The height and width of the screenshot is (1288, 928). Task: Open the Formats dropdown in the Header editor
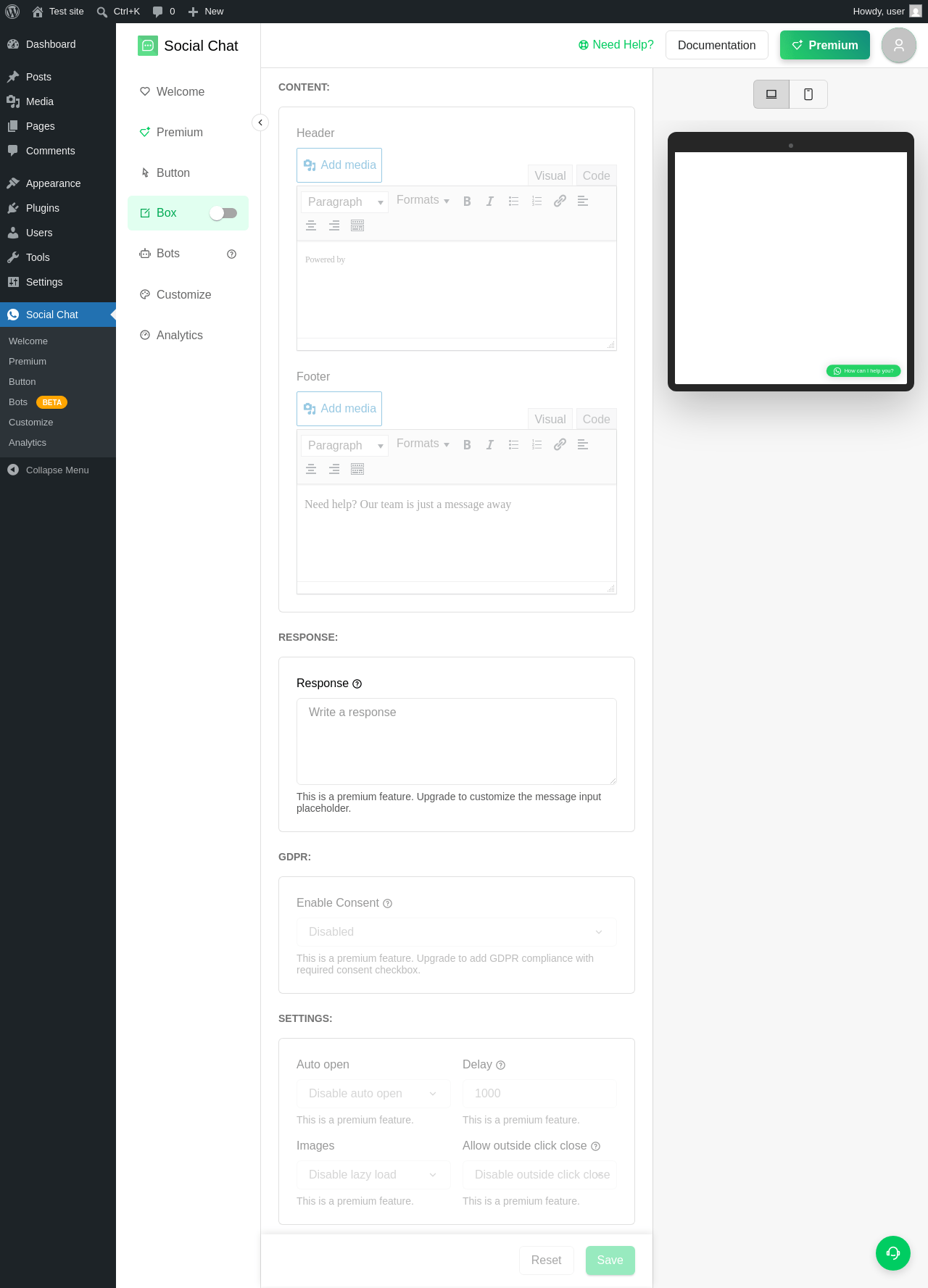pos(423,200)
